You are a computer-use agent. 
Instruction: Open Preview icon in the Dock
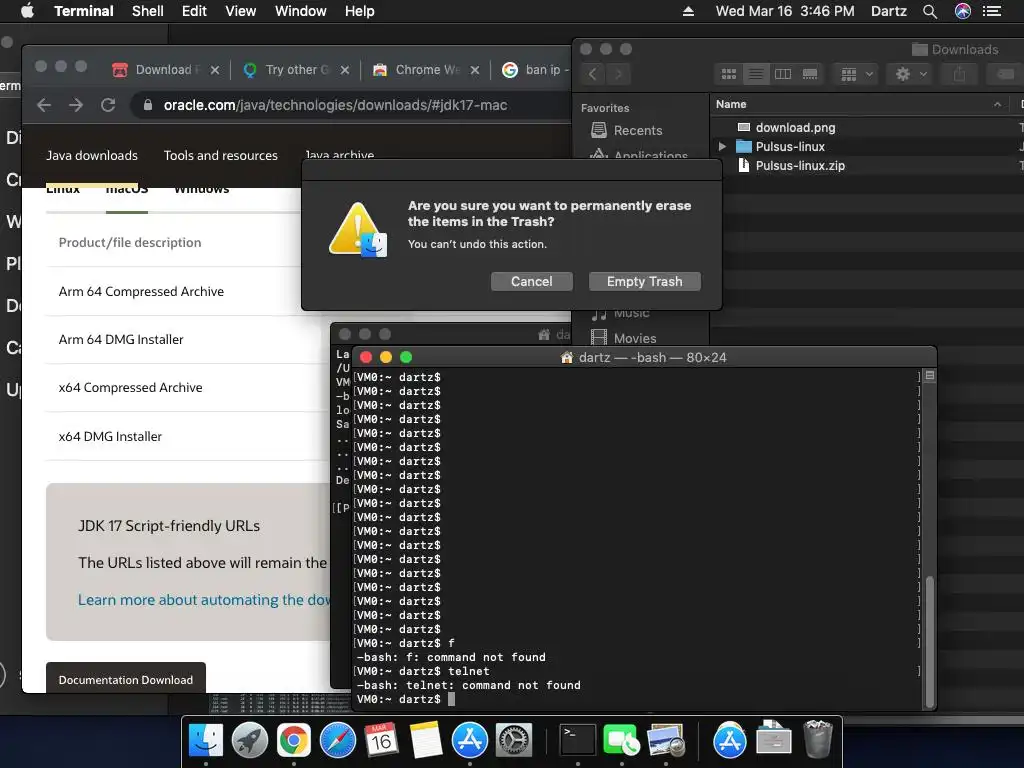click(665, 741)
